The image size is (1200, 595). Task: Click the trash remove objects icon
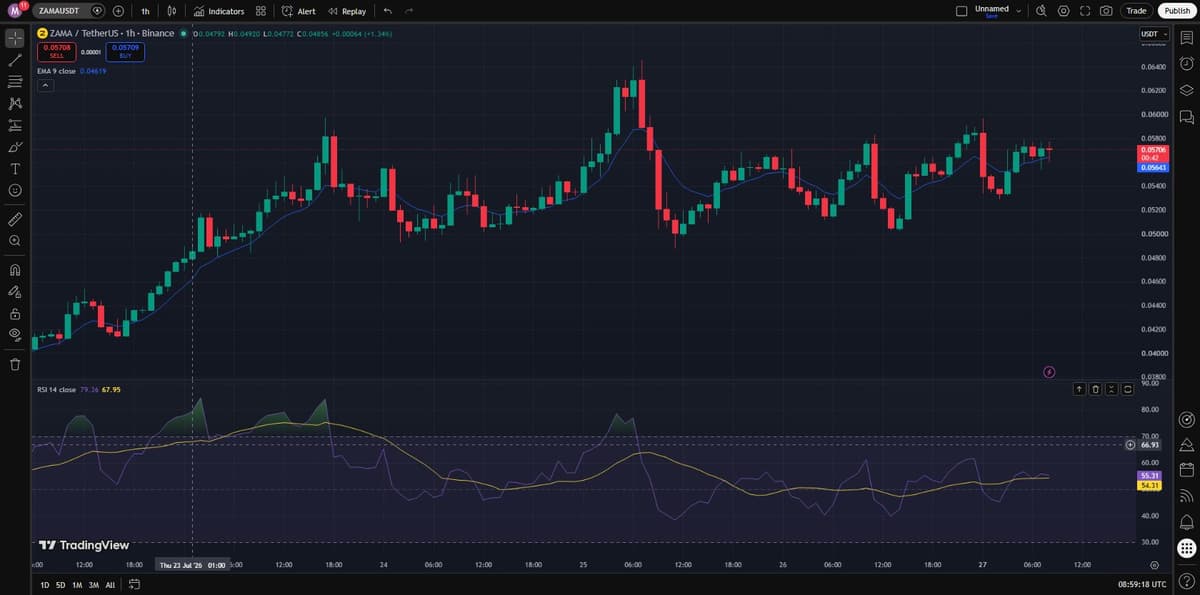[15, 364]
